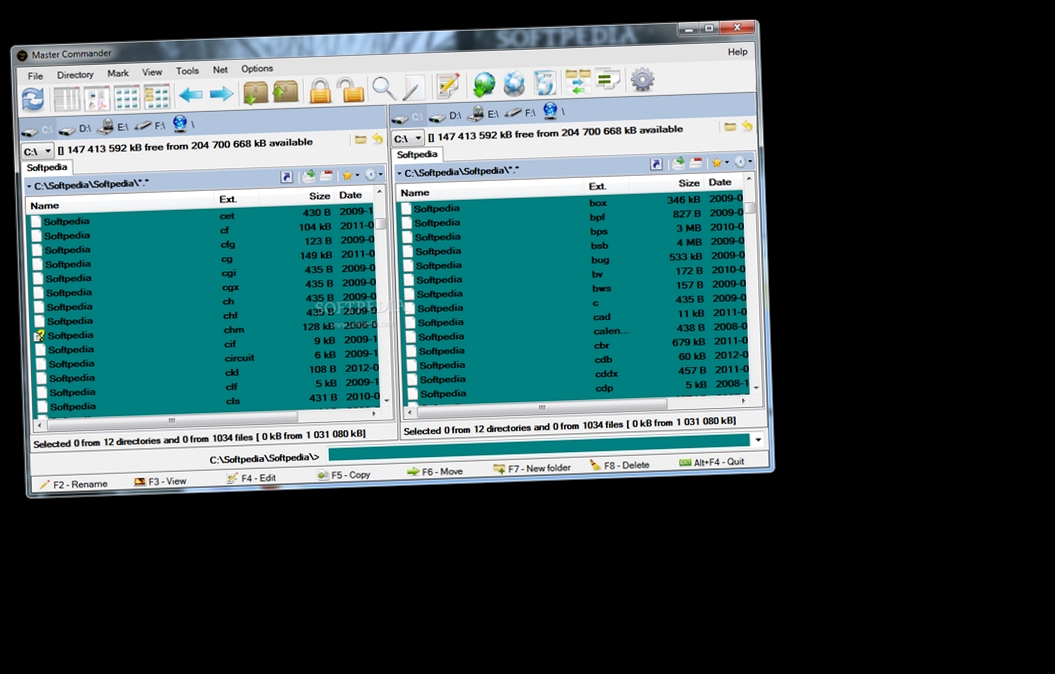
Task: Decrypt files with the open padlock icon
Action: click(351, 89)
